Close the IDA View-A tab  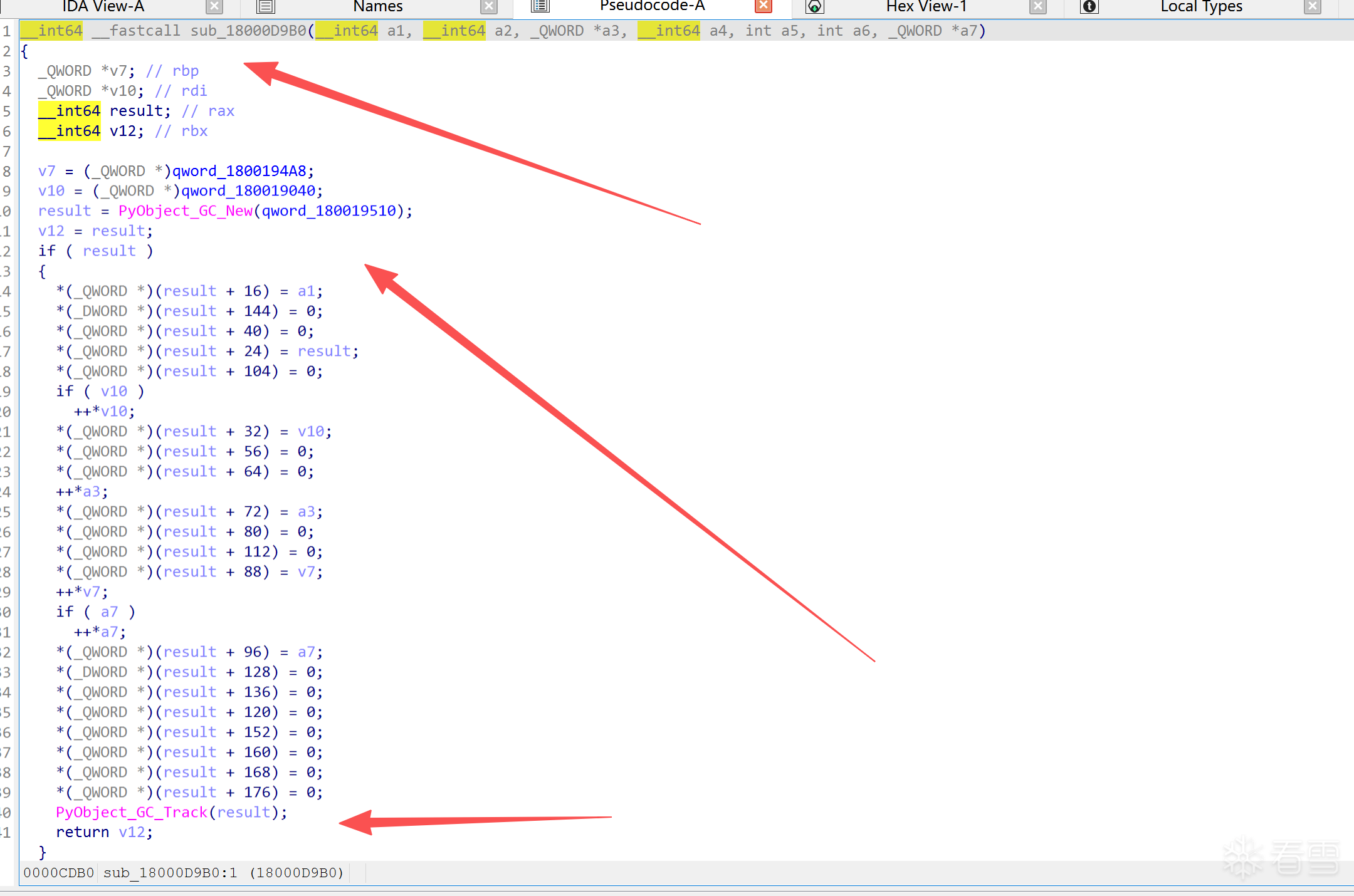coord(214,7)
